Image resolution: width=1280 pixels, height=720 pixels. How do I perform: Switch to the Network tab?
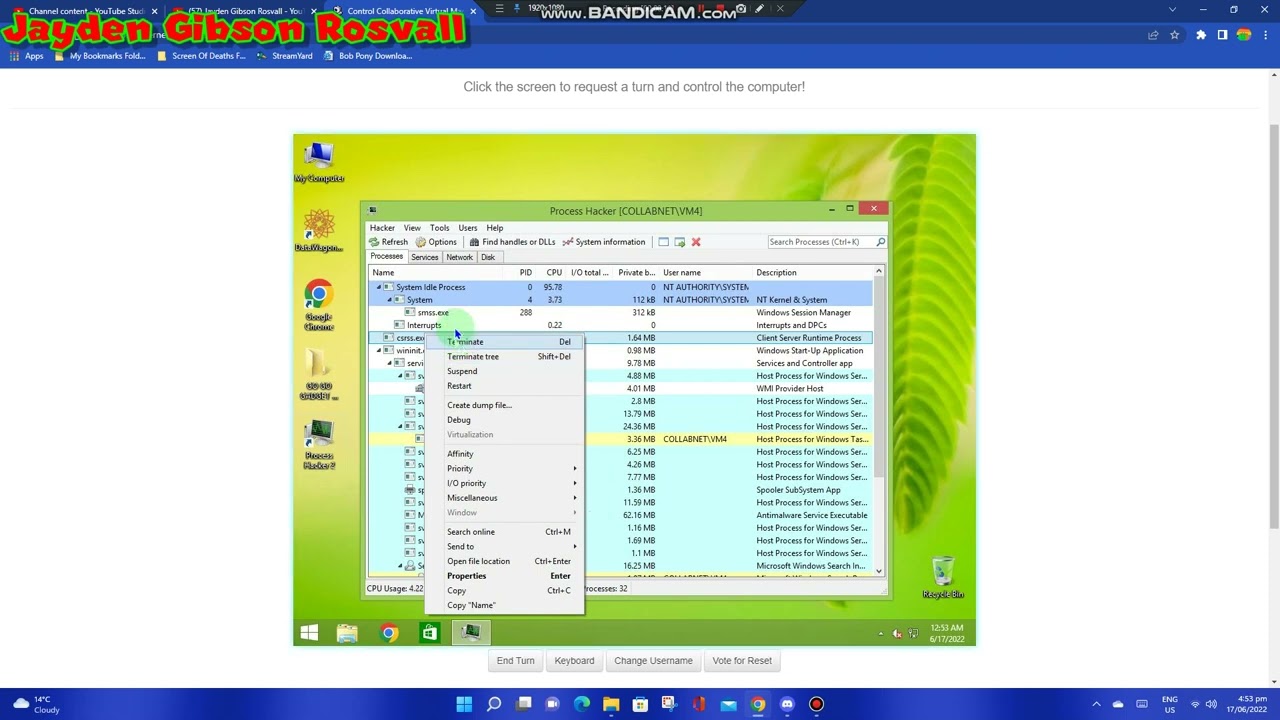(x=459, y=258)
